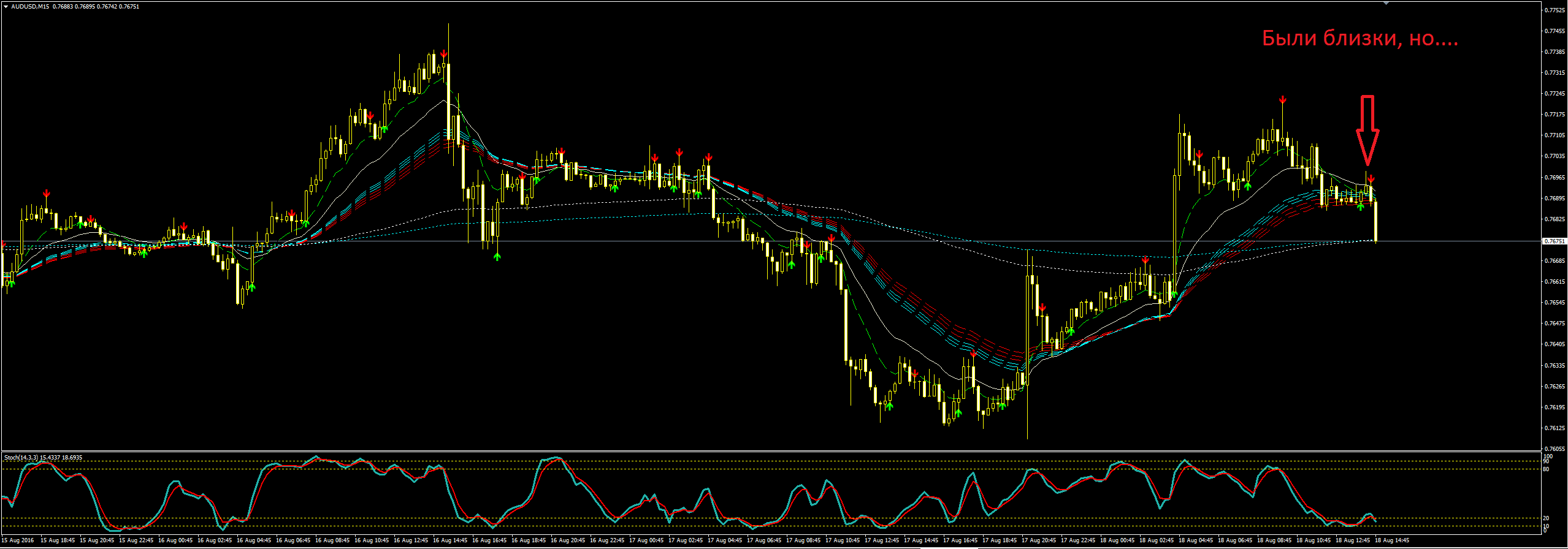Click the 0.77525 price scale label
Screen dimensions: 1568x549
pos(1555,10)
